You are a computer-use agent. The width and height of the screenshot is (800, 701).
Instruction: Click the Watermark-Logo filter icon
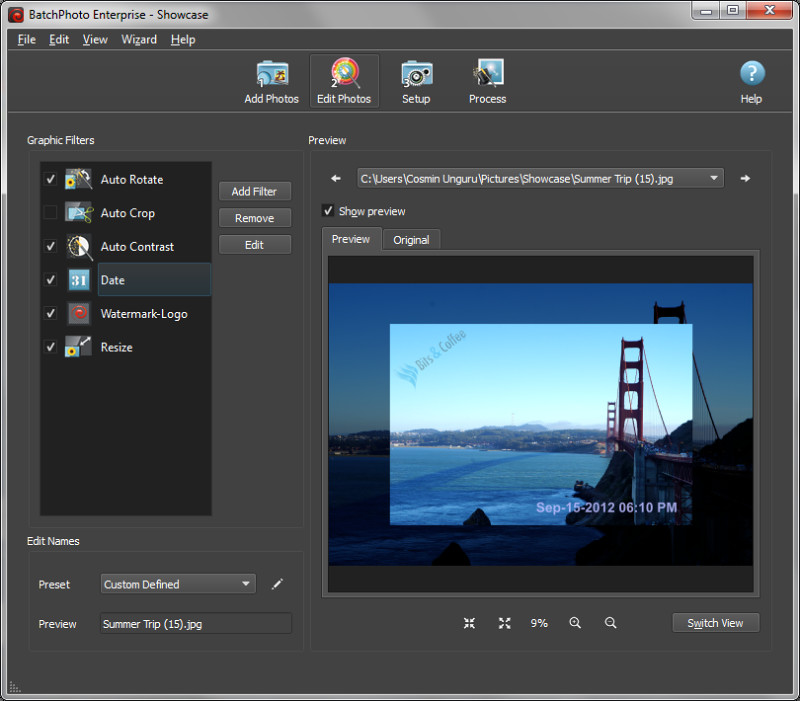(79, 313)
